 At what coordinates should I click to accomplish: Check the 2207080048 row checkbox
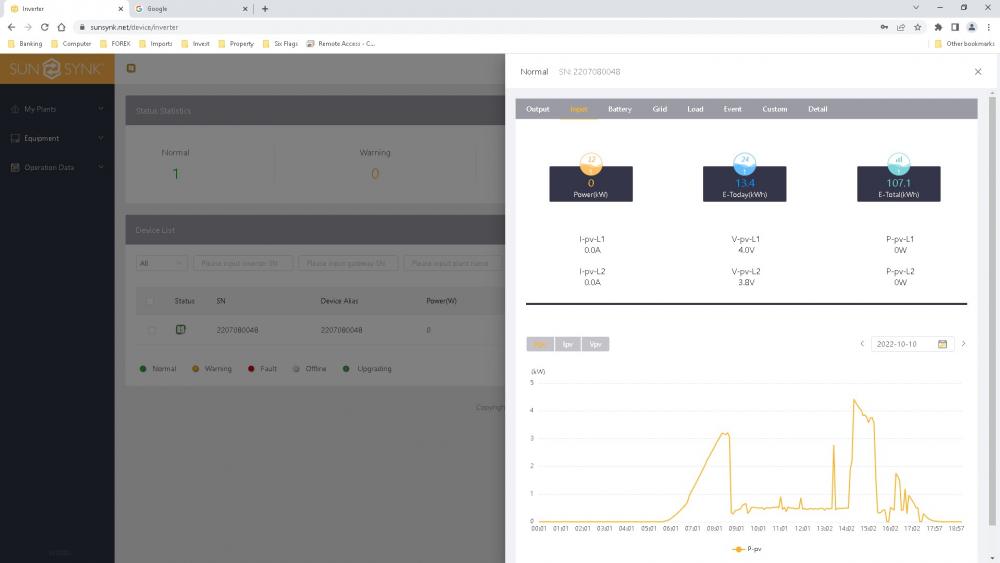pyautogui.click(x=151, y=330)
